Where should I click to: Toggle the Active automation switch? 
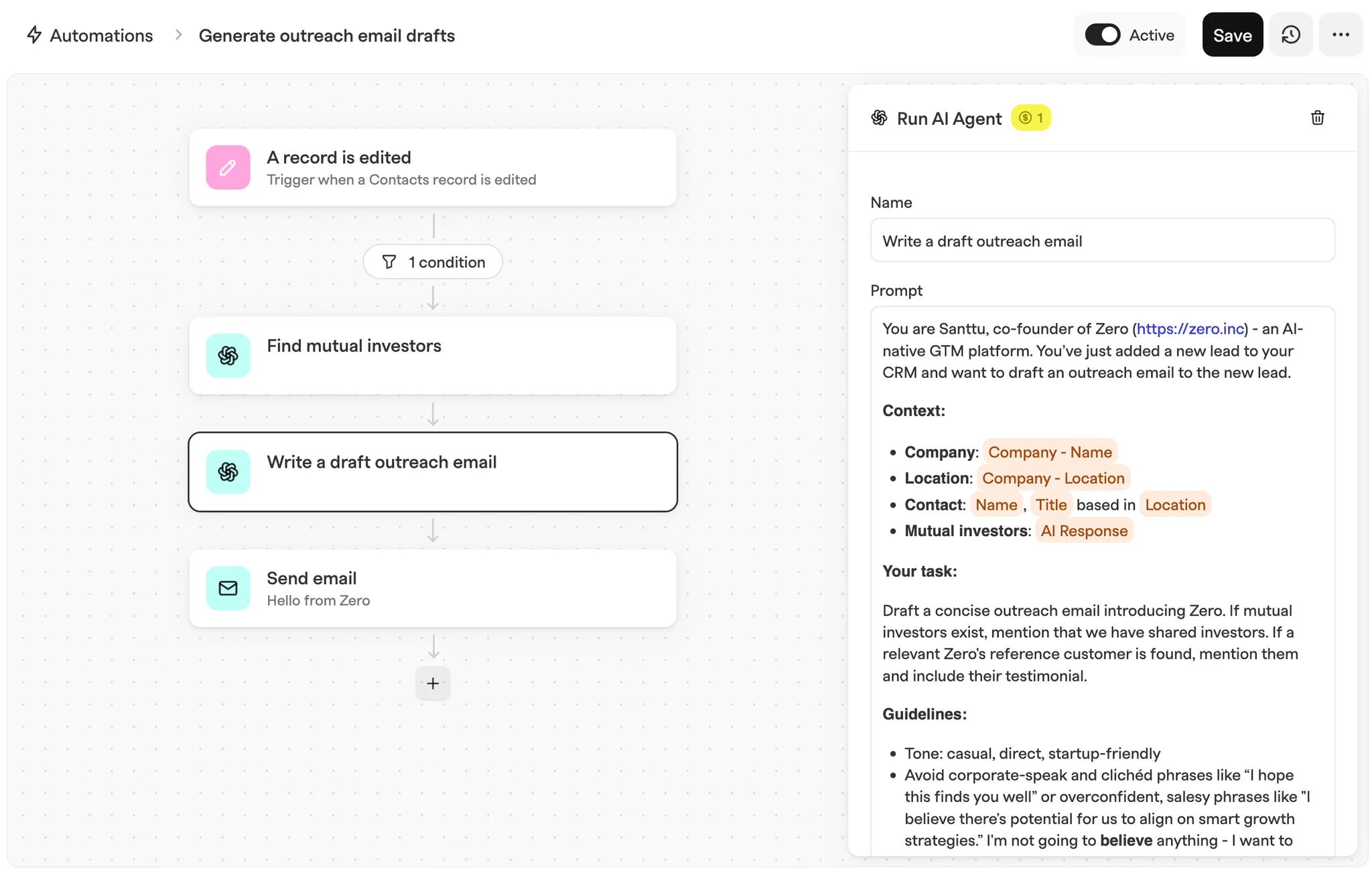coord(1102,35)
